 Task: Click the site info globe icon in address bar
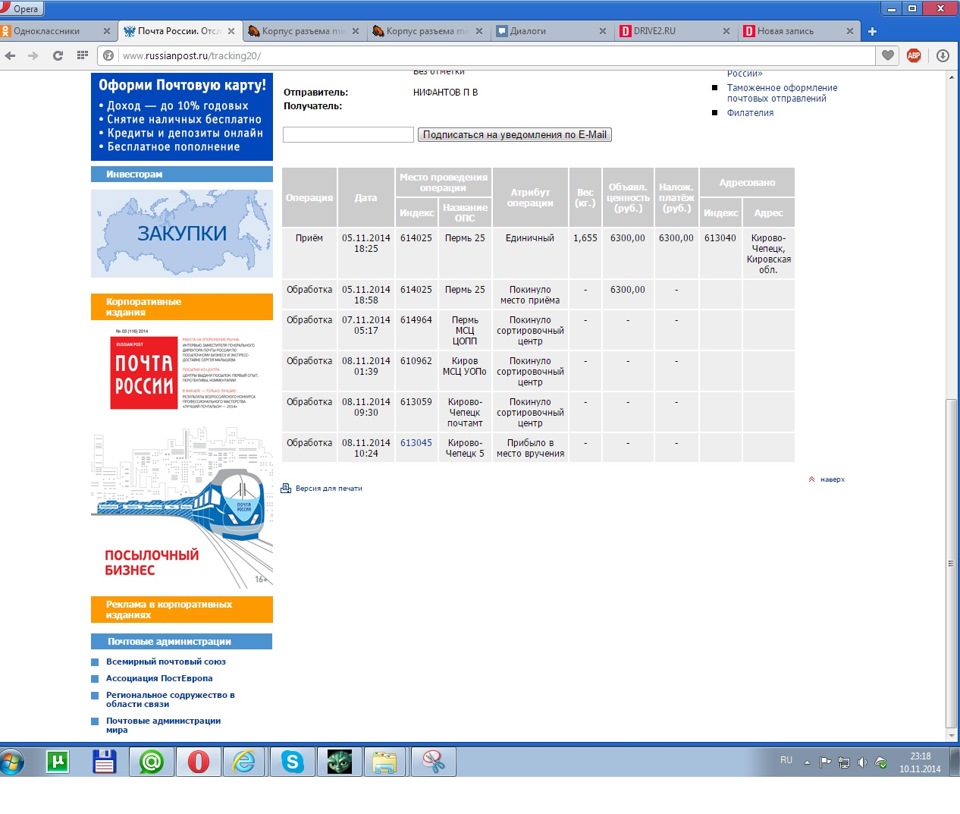[108, 56]
